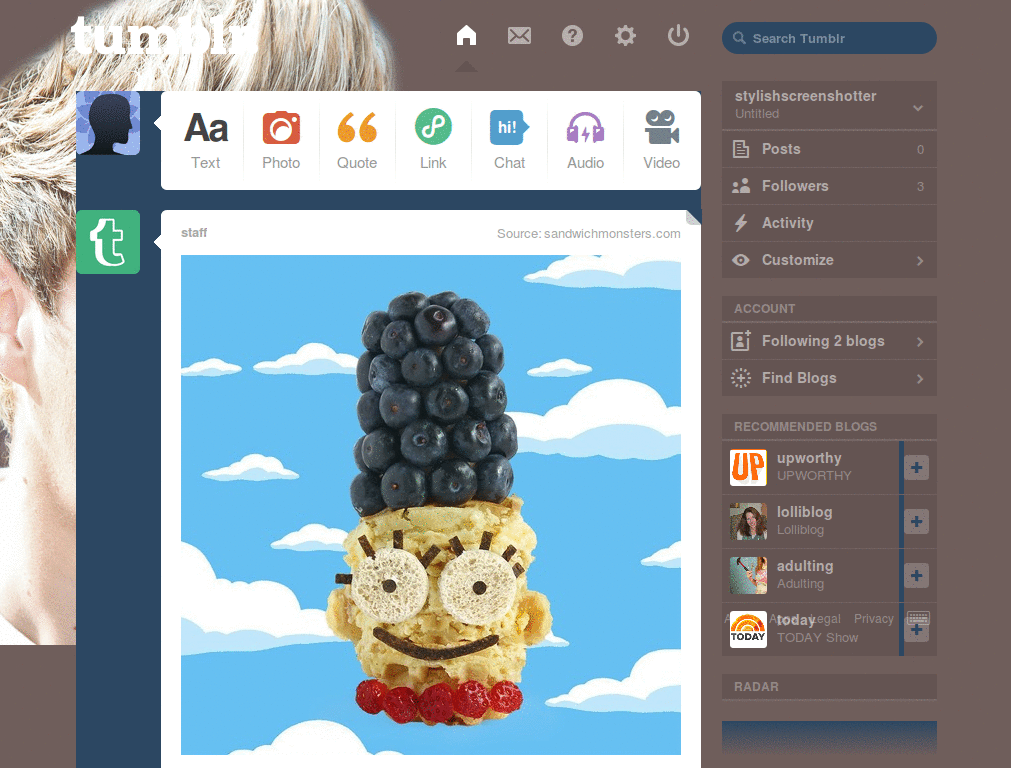Click the Followers people icon
Image resolution: width=1024 pixels, height=768 pixels.
point(741,186)
